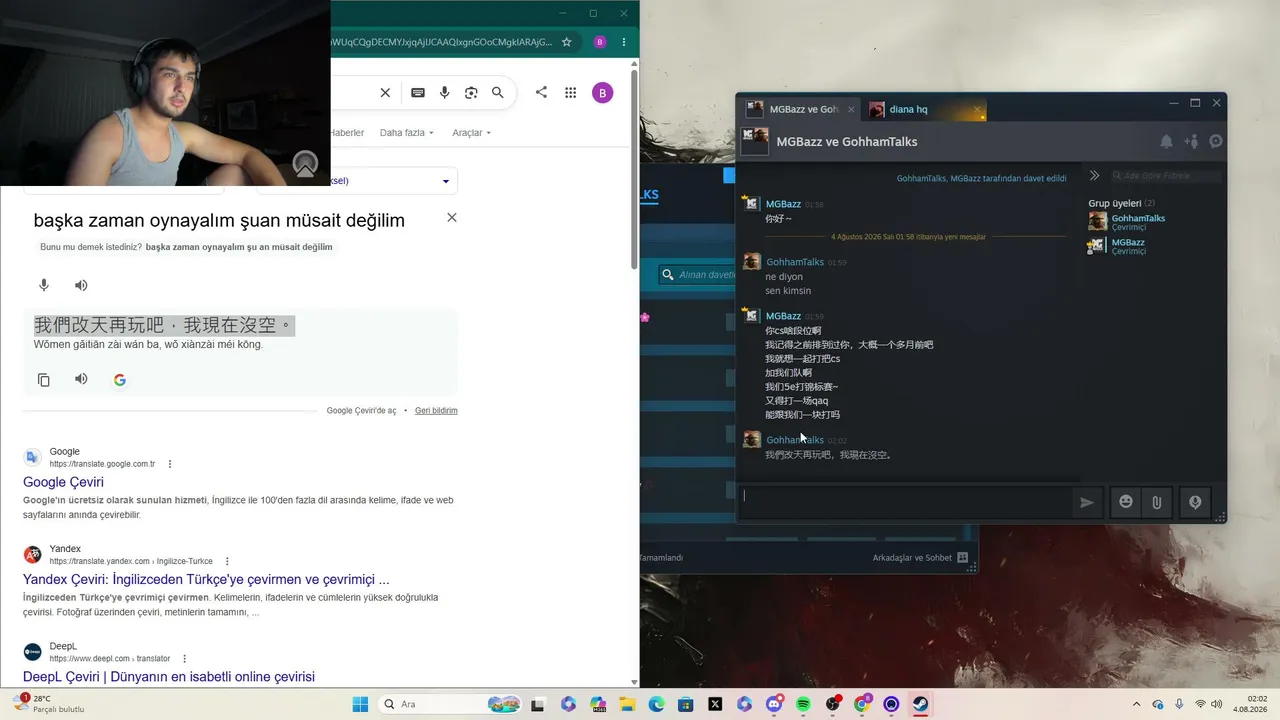Open the Chrome three-dot menu
Screen dimensions: 1280x720
624,42
